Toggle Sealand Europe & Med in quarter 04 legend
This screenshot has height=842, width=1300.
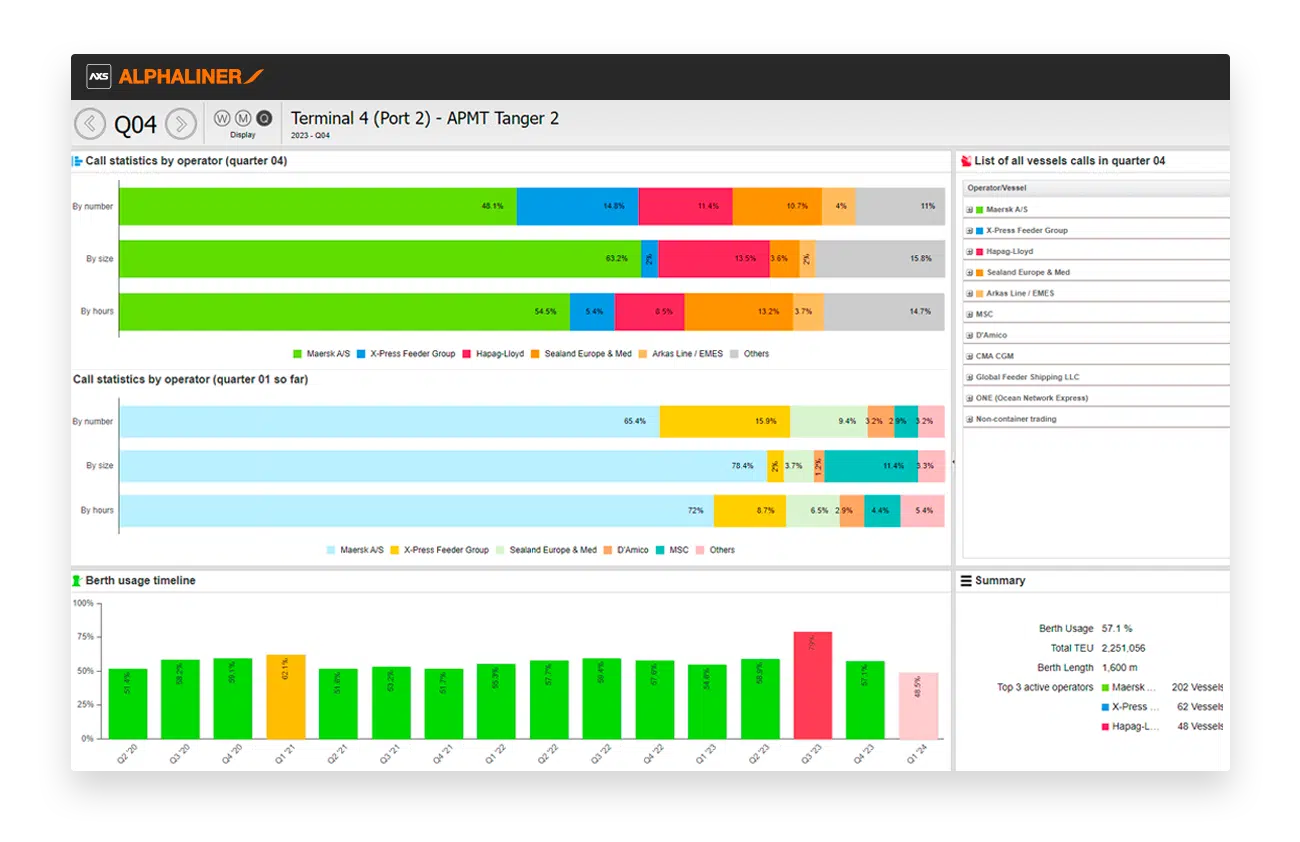[581, 354]
